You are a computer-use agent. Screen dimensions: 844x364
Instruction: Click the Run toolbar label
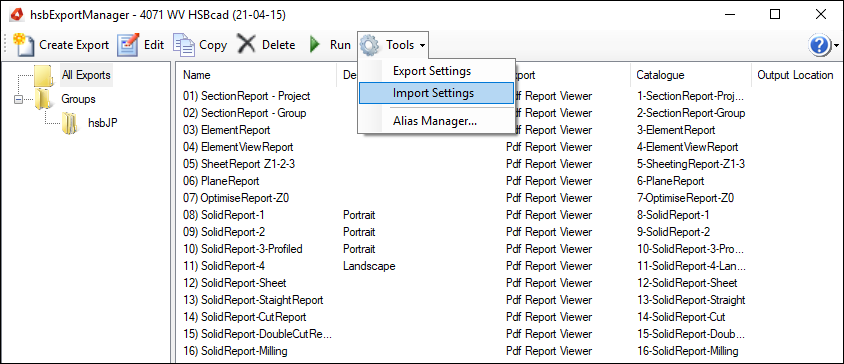[340, 45]
